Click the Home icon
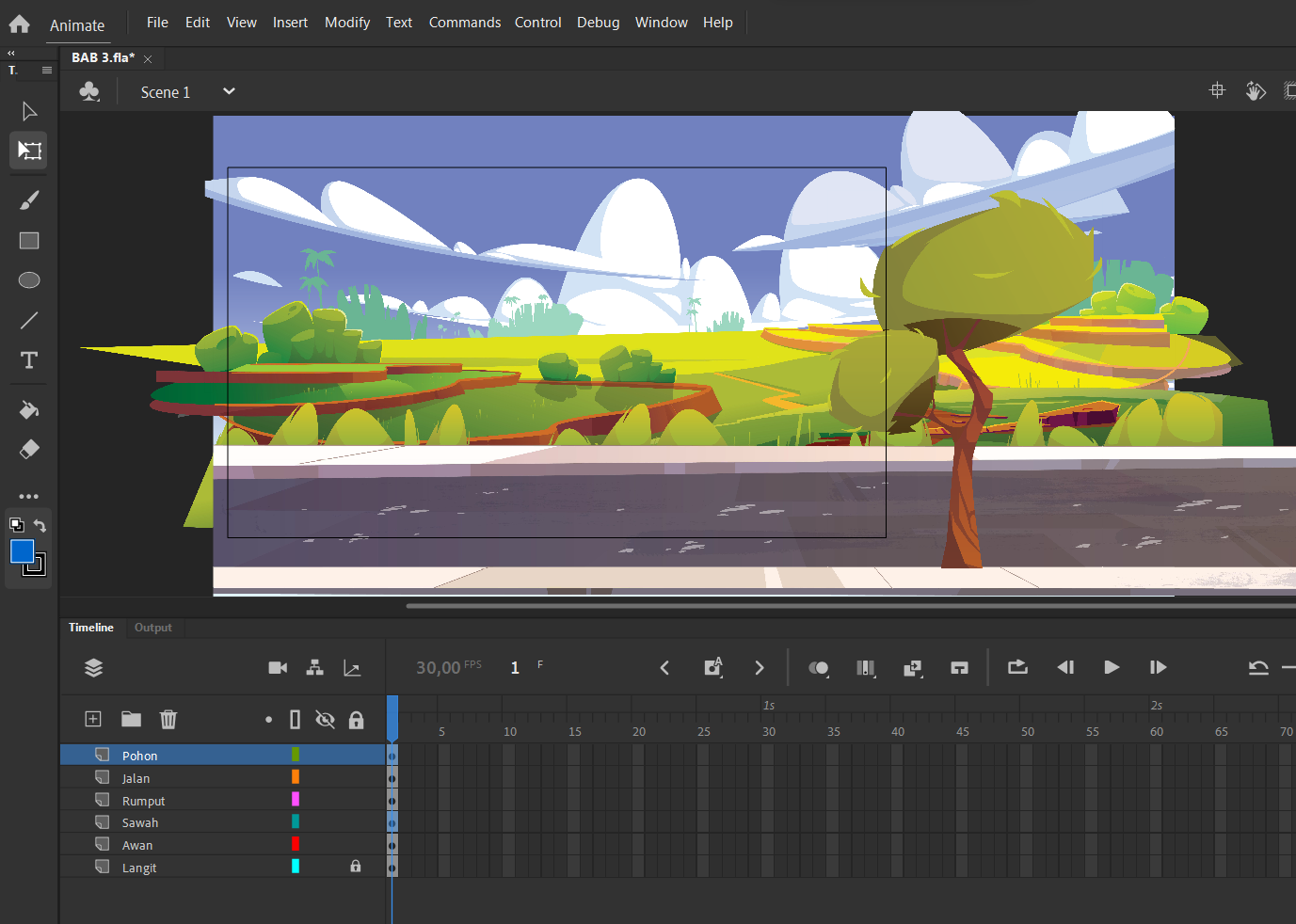Screen dimensions: 1296x924 pyautogui.click(x=20, y=24)
